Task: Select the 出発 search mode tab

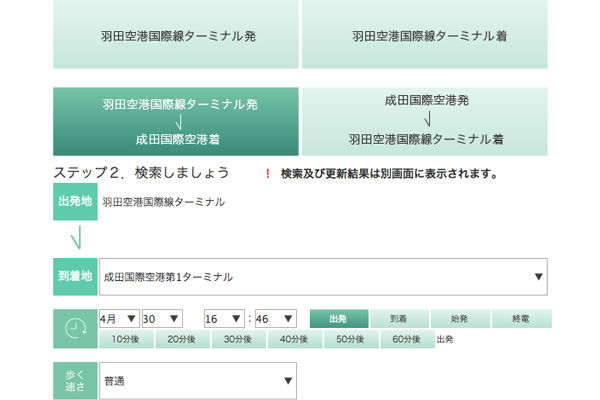Action: (x=339, y=318)
